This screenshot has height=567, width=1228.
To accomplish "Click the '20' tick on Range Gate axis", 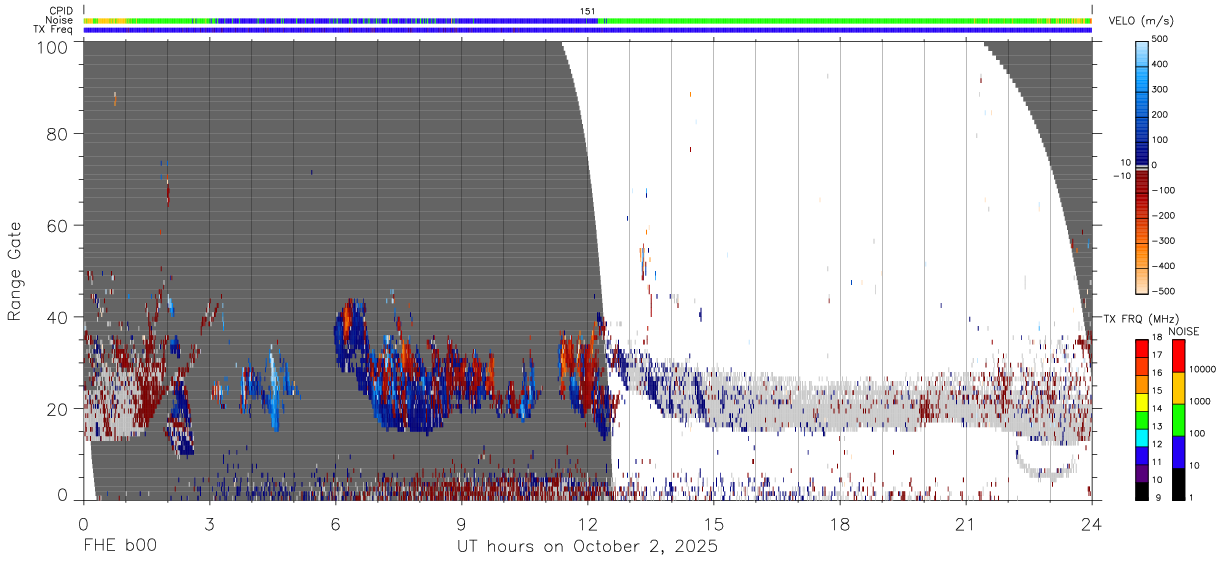I will (x=59, y=409).
